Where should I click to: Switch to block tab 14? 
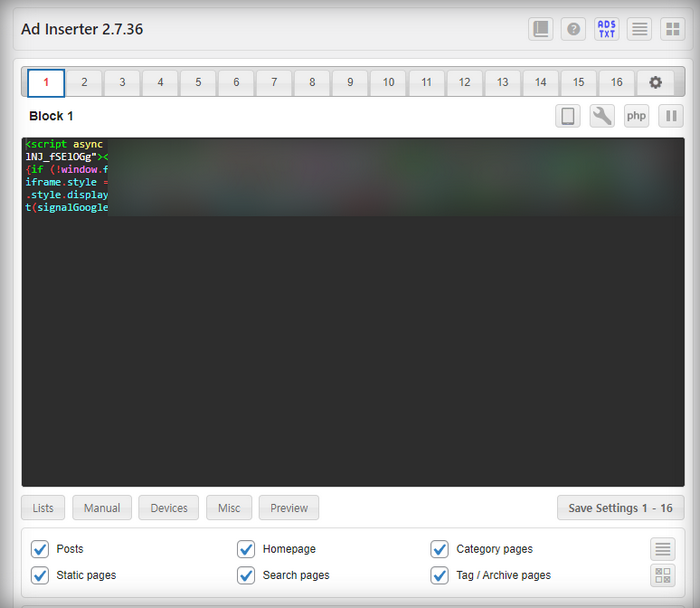coord(541,83)
